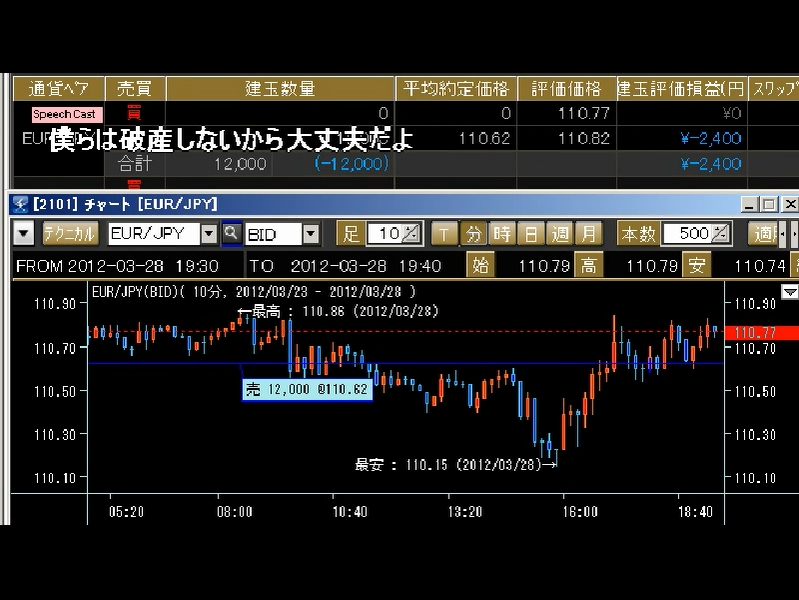Click the 高 high price label
799x600 pixels.
[x=589, y=265]
